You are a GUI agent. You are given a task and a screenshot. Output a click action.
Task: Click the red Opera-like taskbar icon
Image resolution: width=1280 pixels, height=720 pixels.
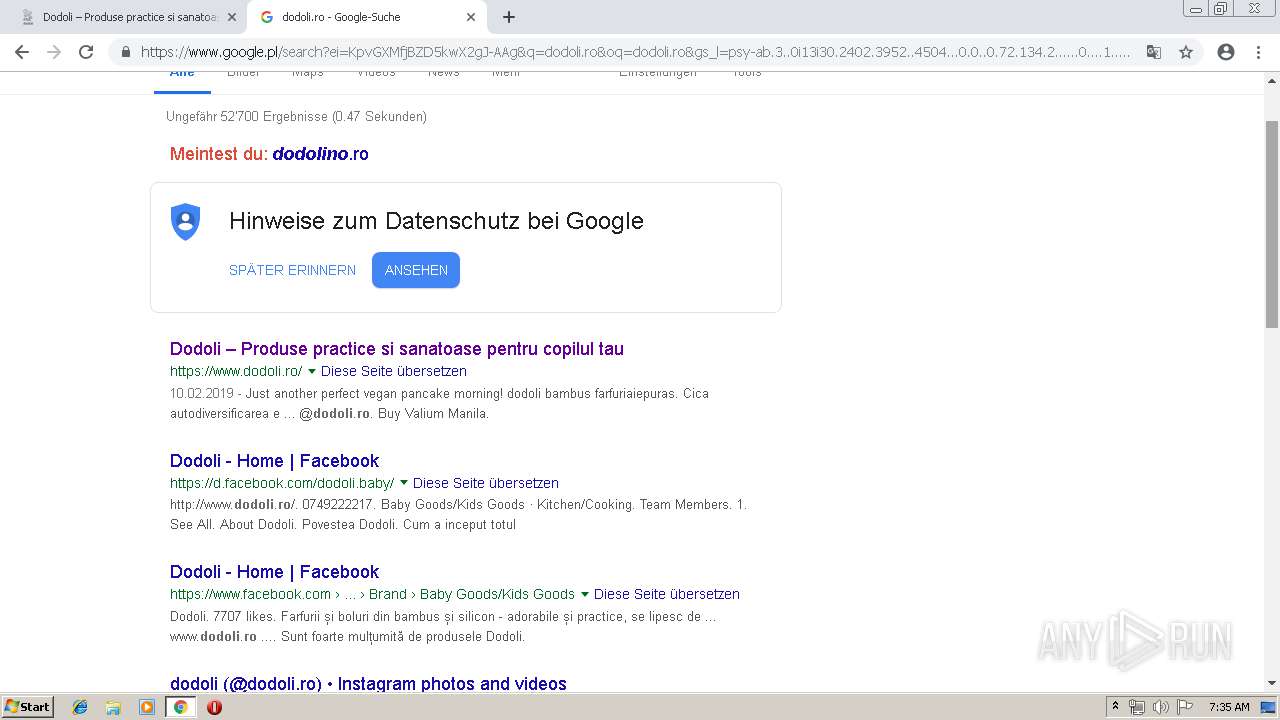pyautogui.click(x=214, y=707)
